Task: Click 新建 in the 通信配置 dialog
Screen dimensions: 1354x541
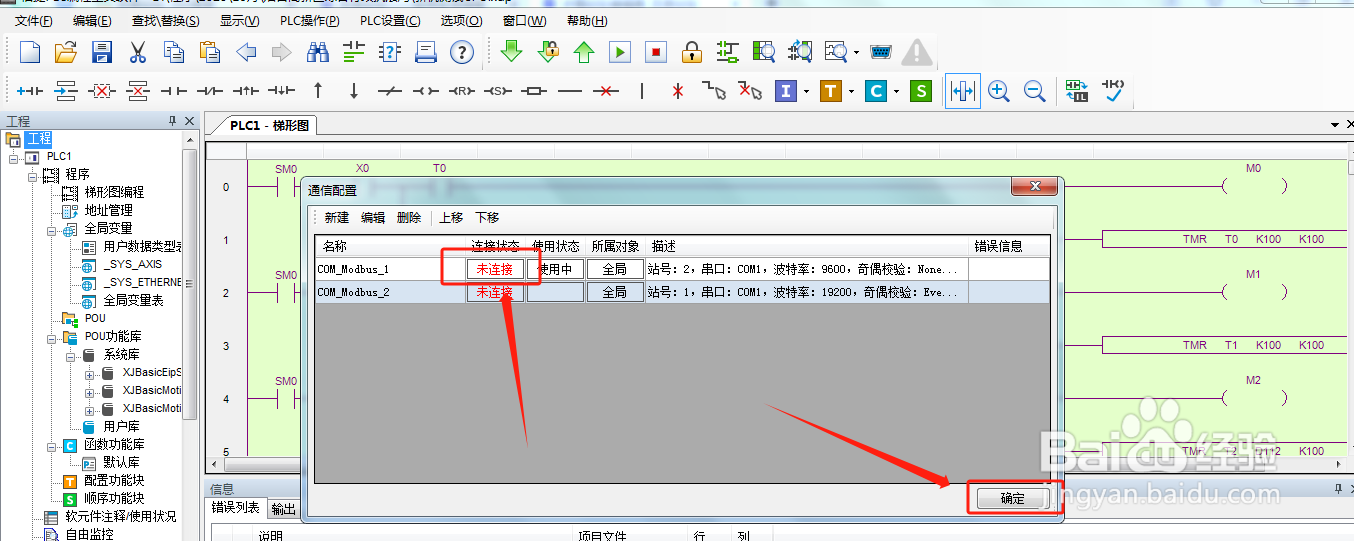Action: click(x=337, y=217)
